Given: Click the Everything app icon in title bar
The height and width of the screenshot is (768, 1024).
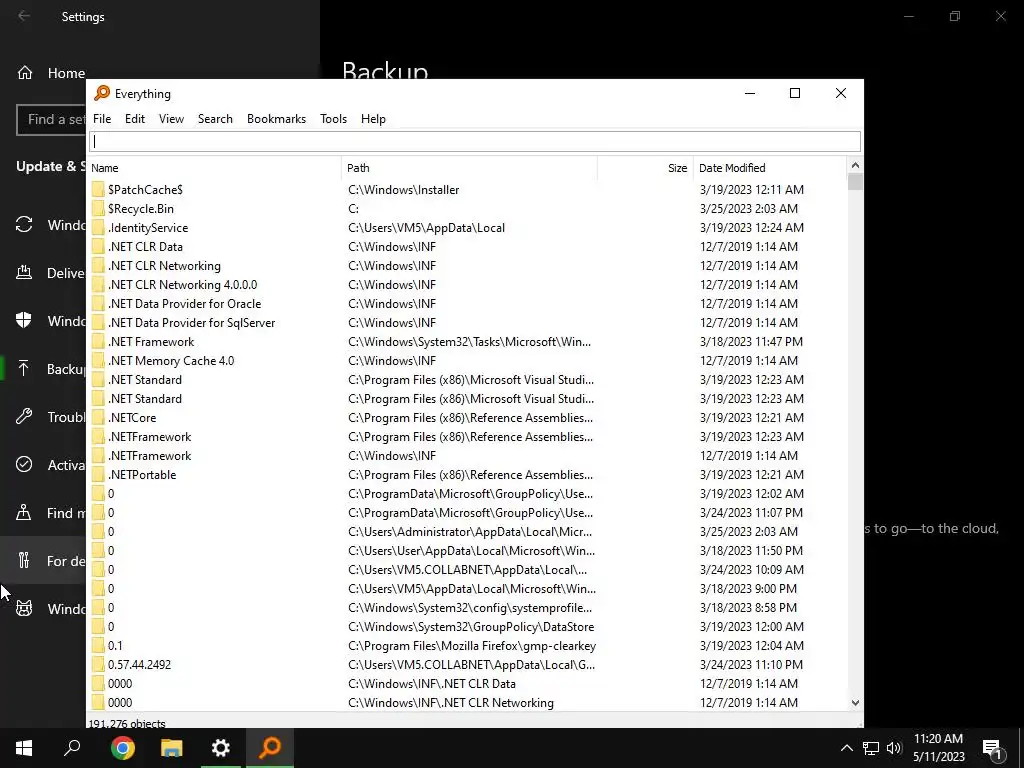Looking at the screenshot, I should [x=102, y=93].
